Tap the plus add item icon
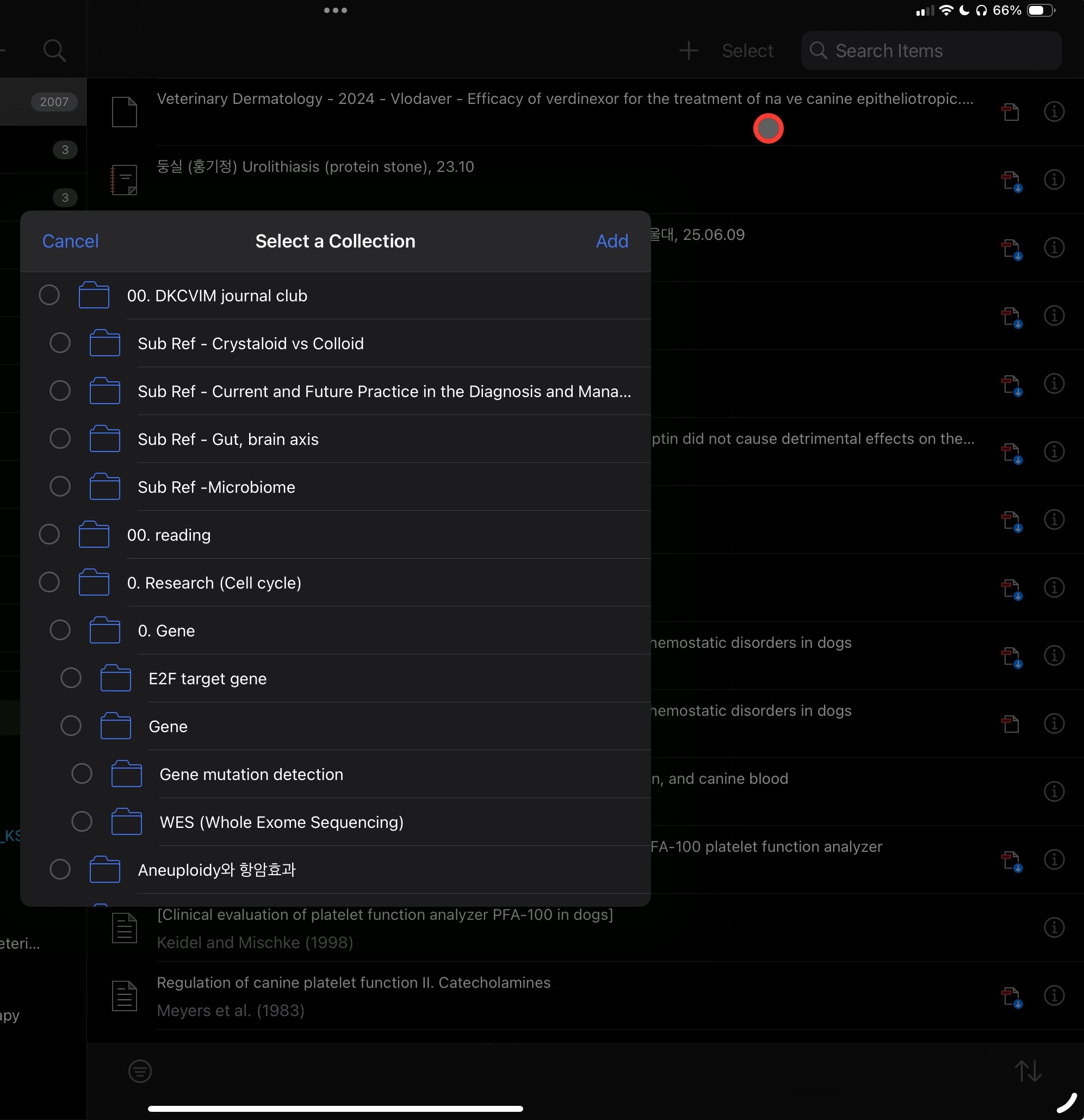1084x1120 pixels. coord(689,50)
